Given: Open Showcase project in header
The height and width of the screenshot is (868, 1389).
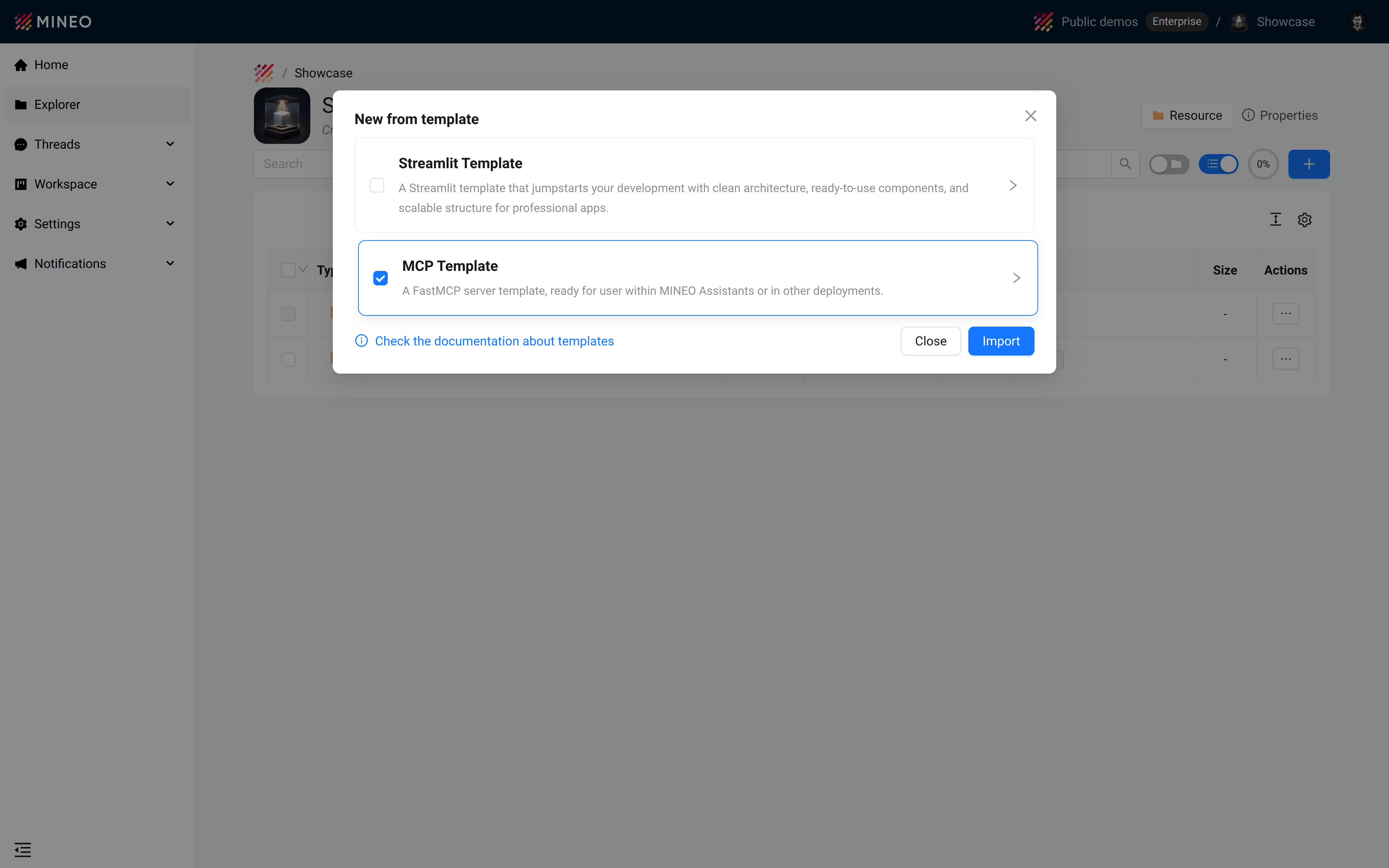Looking at the screenshot, I should coord(1285,22).
